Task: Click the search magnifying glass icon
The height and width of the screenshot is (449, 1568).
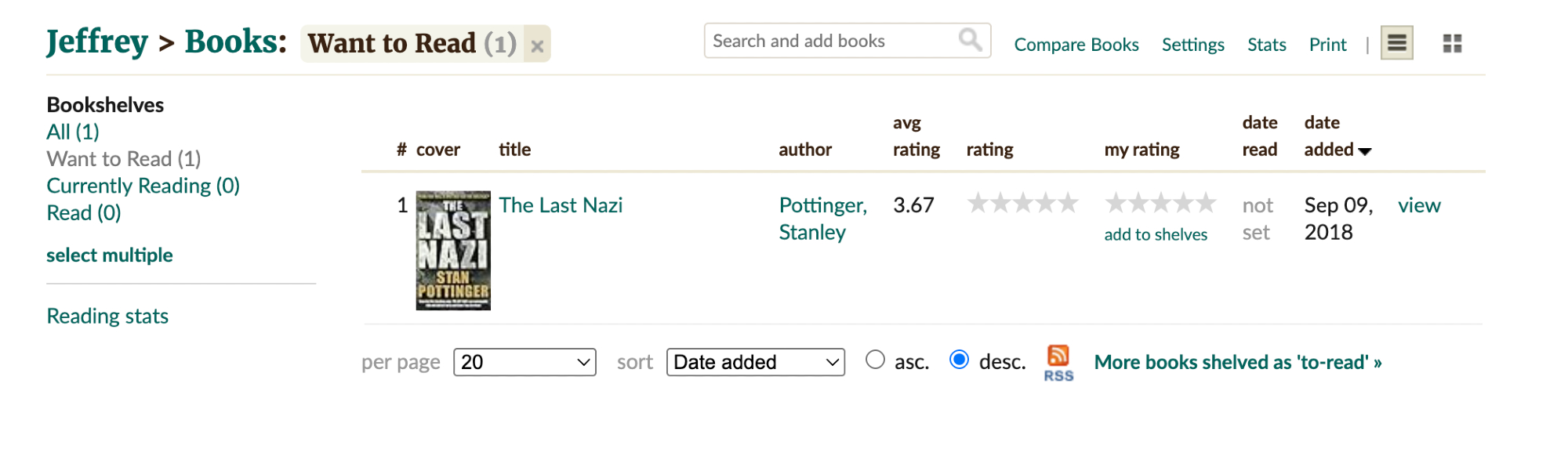Action: 970,39
